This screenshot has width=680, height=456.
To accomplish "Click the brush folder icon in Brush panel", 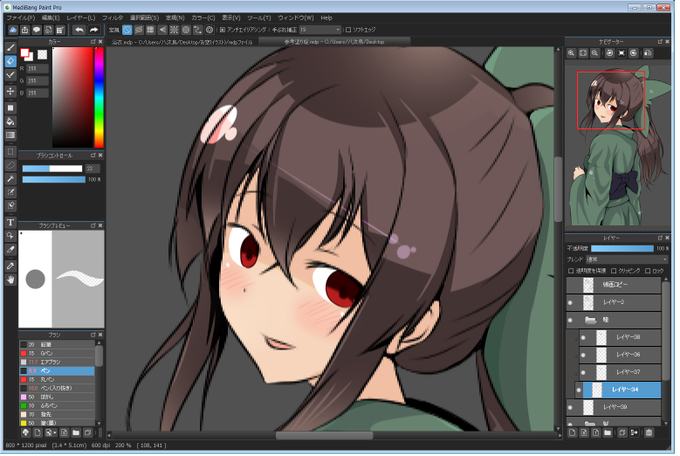I will pos(76,433).
